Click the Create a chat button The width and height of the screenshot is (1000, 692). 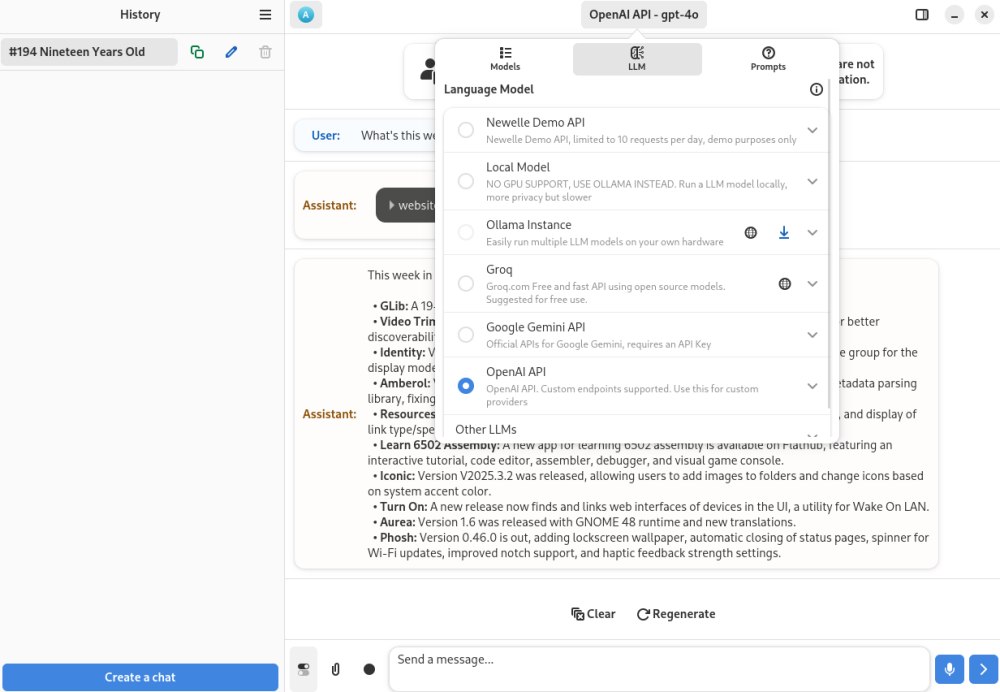(140, 677)
